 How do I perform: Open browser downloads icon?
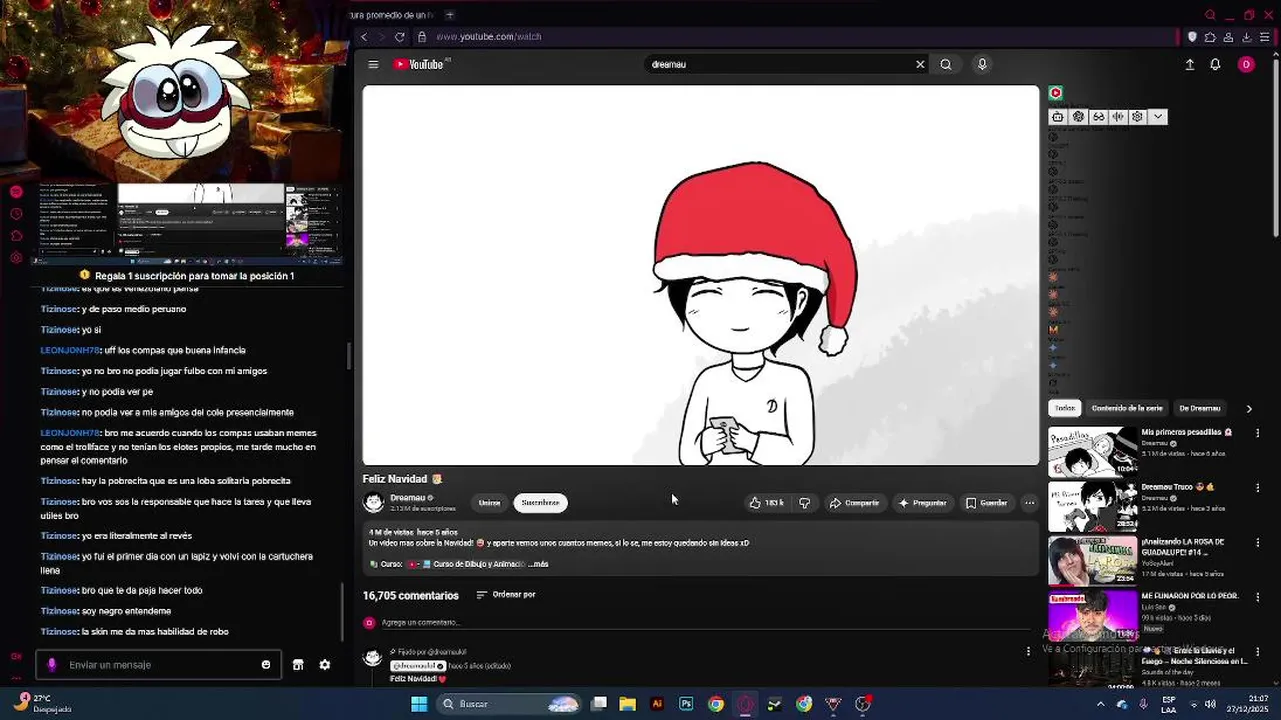(1246, 37)
